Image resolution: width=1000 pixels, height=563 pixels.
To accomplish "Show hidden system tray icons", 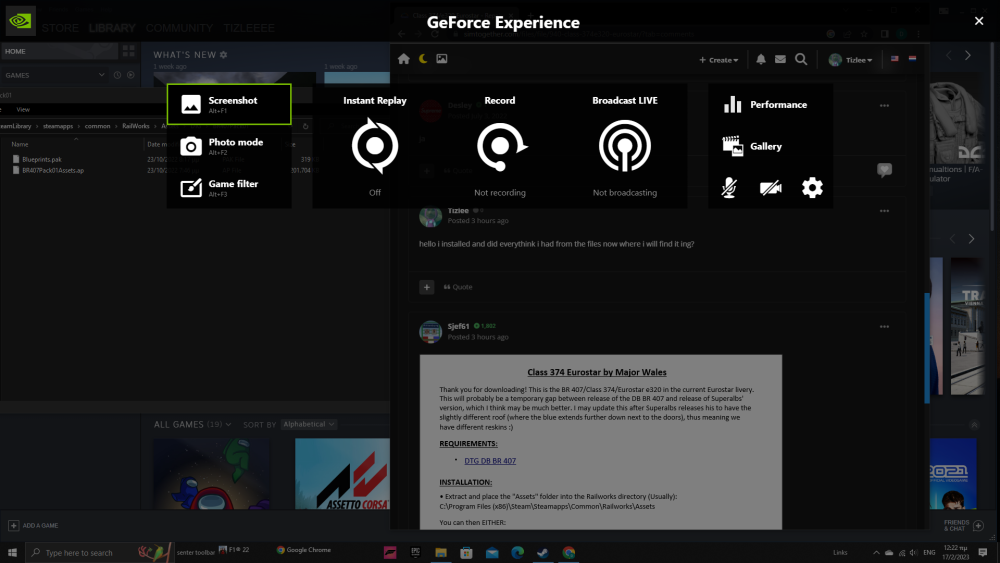I will (876, 553).
